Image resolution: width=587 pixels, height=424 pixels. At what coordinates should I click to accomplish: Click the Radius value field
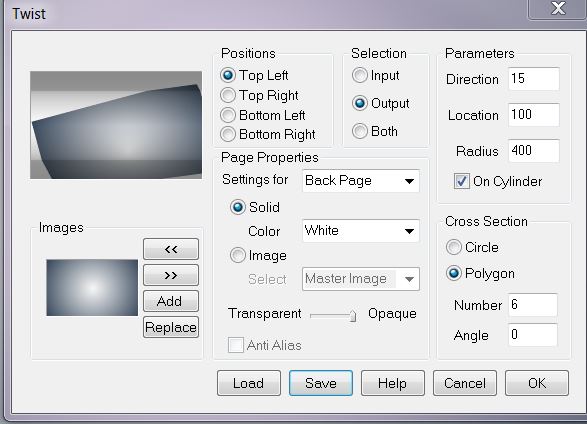coord(533,151)
